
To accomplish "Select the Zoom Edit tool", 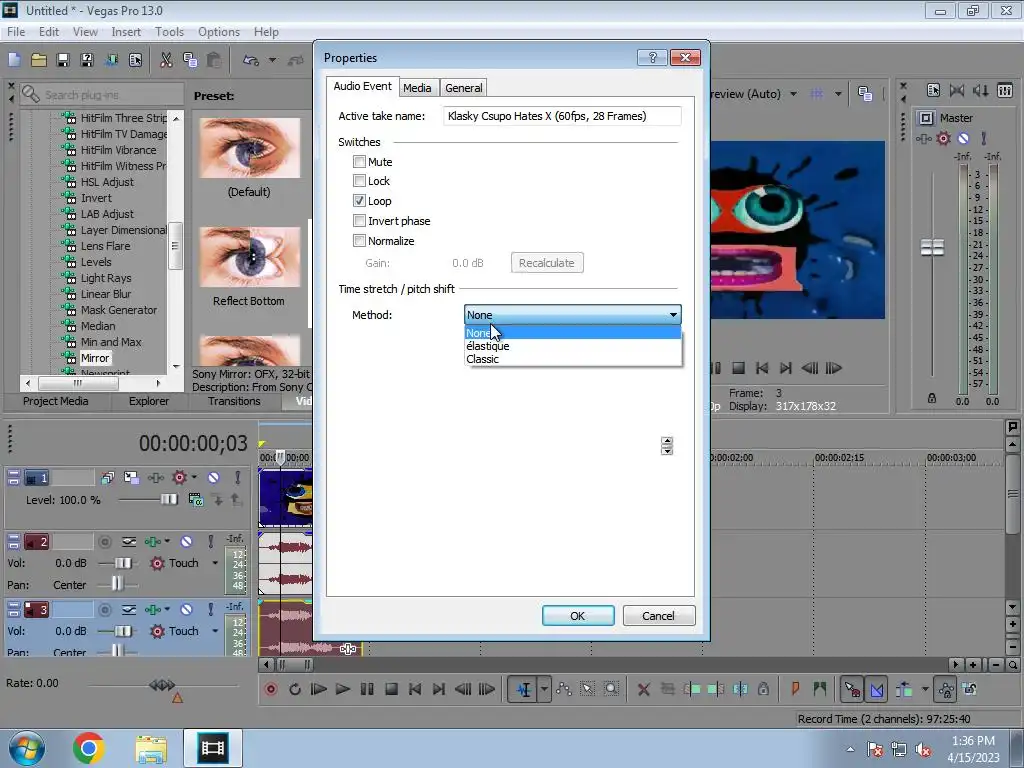I will click(611, 689).
